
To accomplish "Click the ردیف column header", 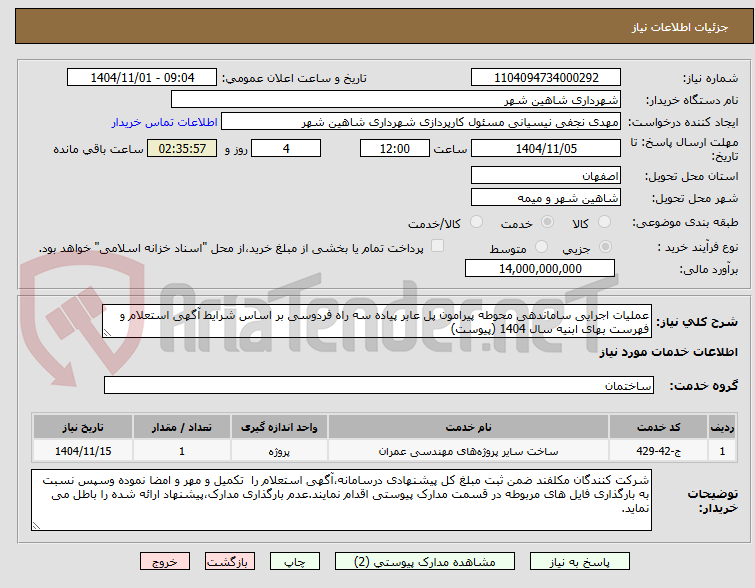I will pyautogui.click(x=722, y=427).
